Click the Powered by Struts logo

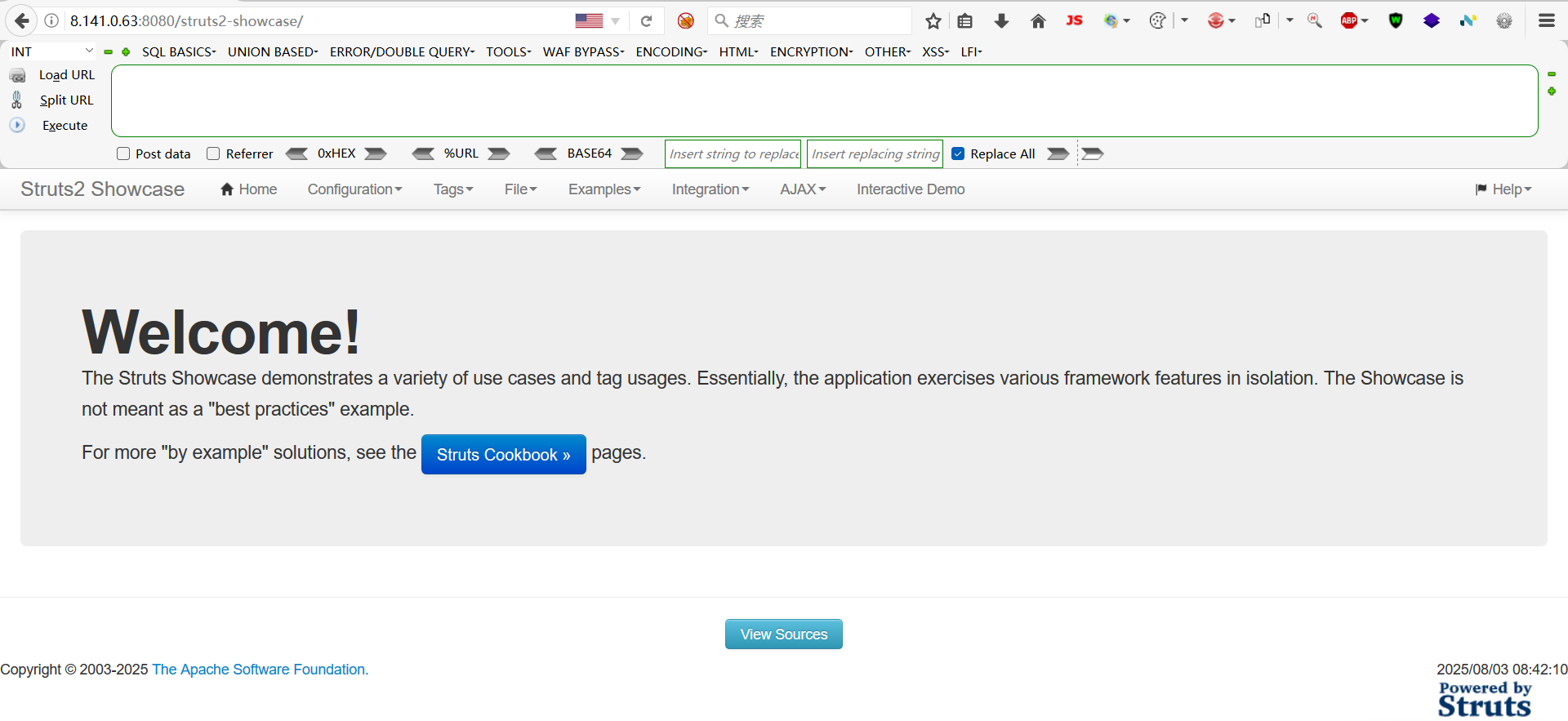click(x=1485, y=700)
